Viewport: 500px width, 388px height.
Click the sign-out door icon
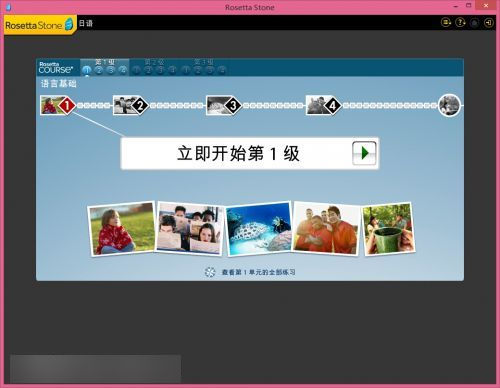coord(488,23)
